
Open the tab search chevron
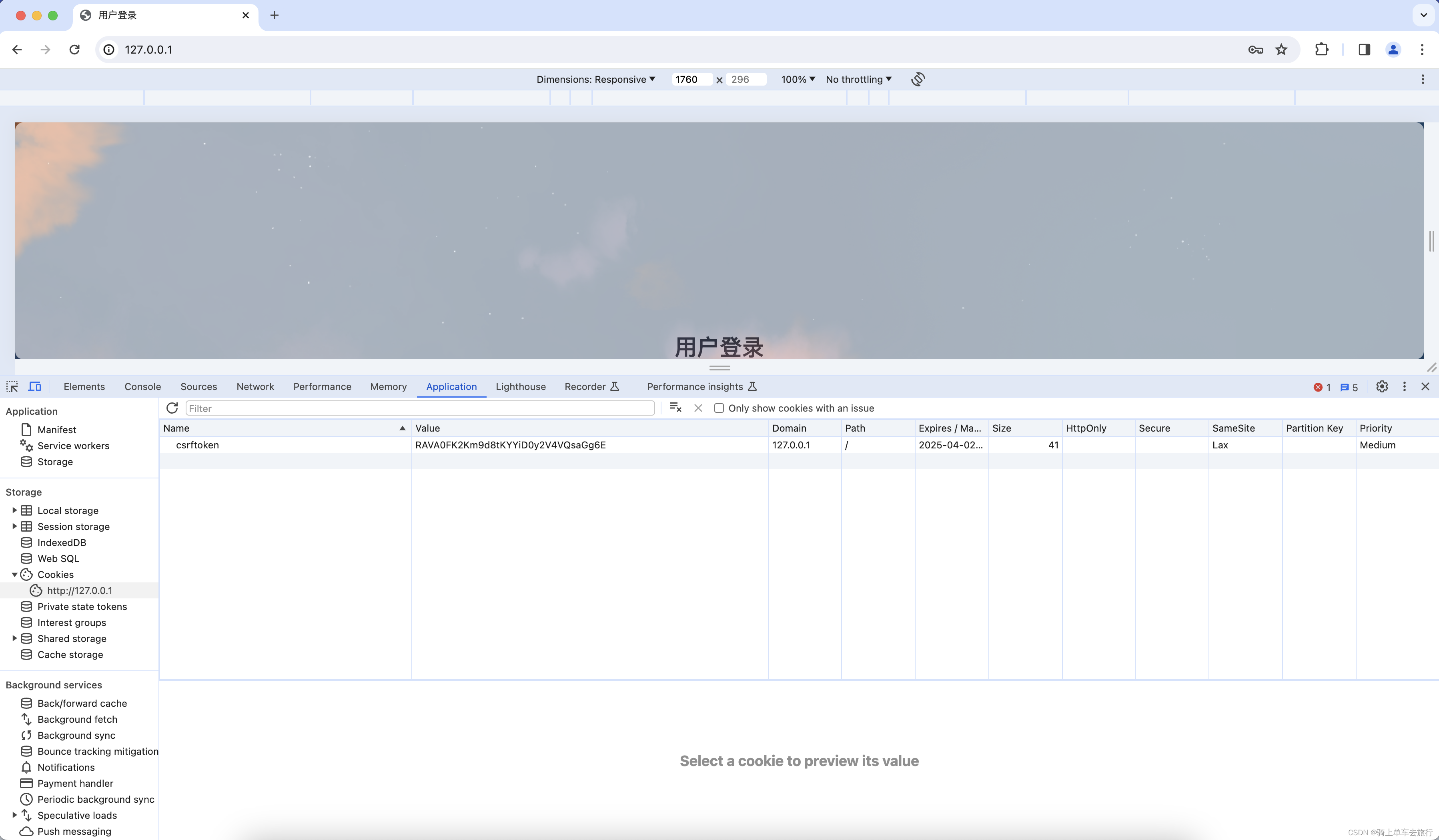pyautogui.click(x=1423, y=16)
